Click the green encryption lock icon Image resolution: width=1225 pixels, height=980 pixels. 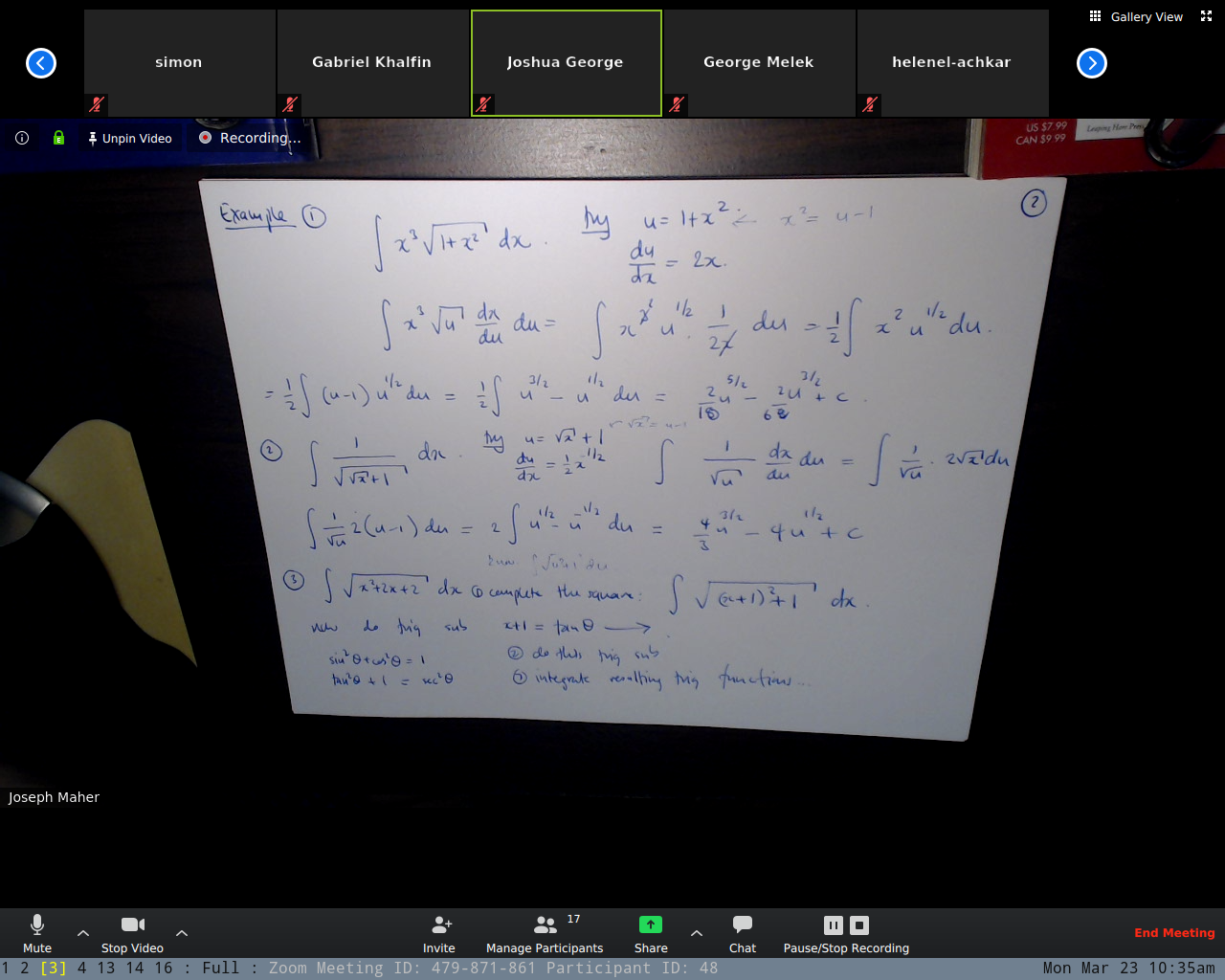(x=58, y=138)
